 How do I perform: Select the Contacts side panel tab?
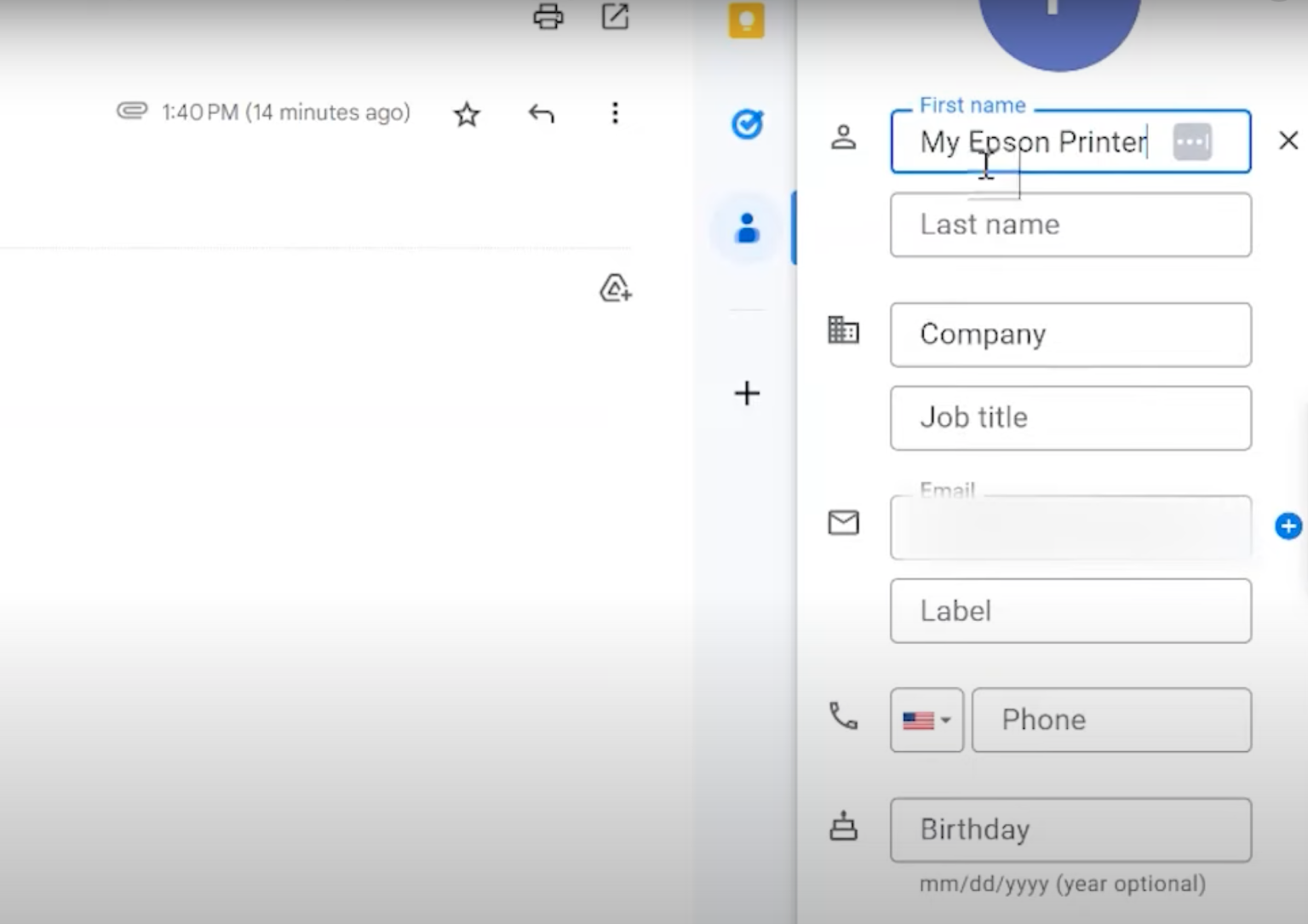click(x=747, y=228)
